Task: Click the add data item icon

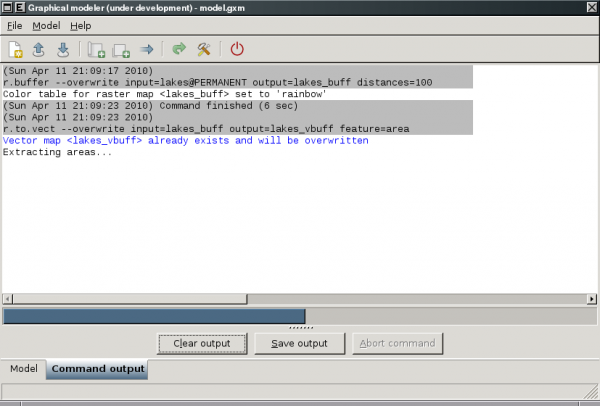Action: pos(121,48)
